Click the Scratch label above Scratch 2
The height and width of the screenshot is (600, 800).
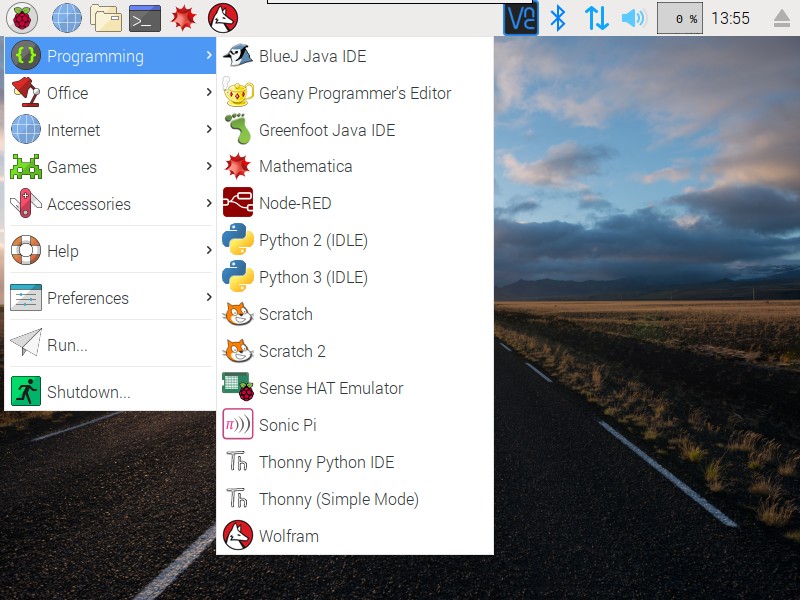[286, 314]
